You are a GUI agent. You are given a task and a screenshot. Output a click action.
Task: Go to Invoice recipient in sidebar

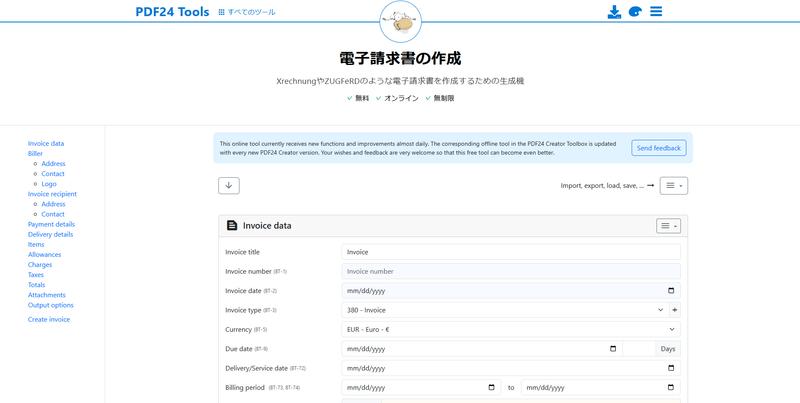pos(53,194)
